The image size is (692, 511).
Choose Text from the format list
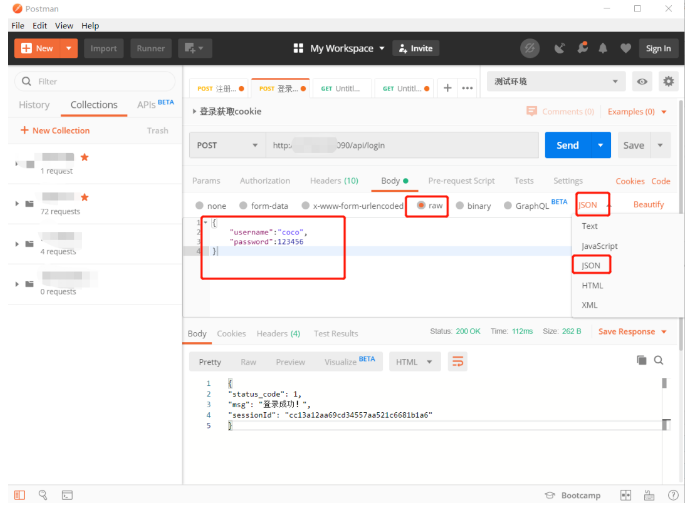coord(589,226)
